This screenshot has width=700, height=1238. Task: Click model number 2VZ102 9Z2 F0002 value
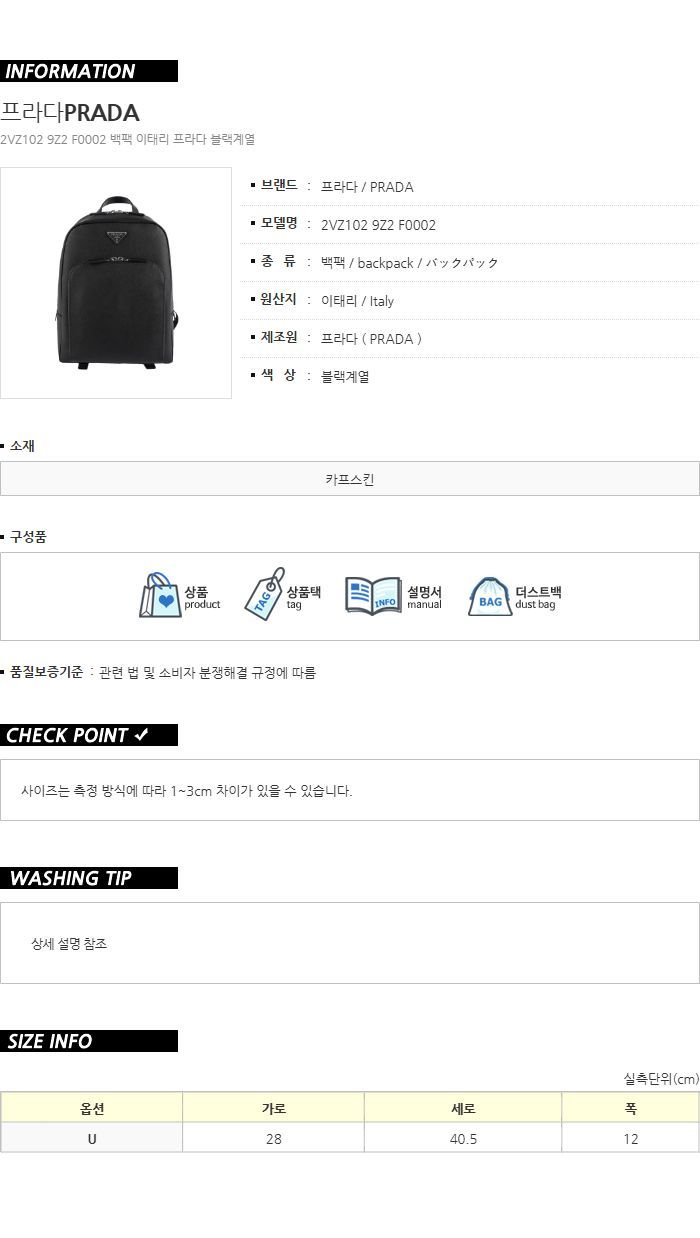click(x=378, y=225)
